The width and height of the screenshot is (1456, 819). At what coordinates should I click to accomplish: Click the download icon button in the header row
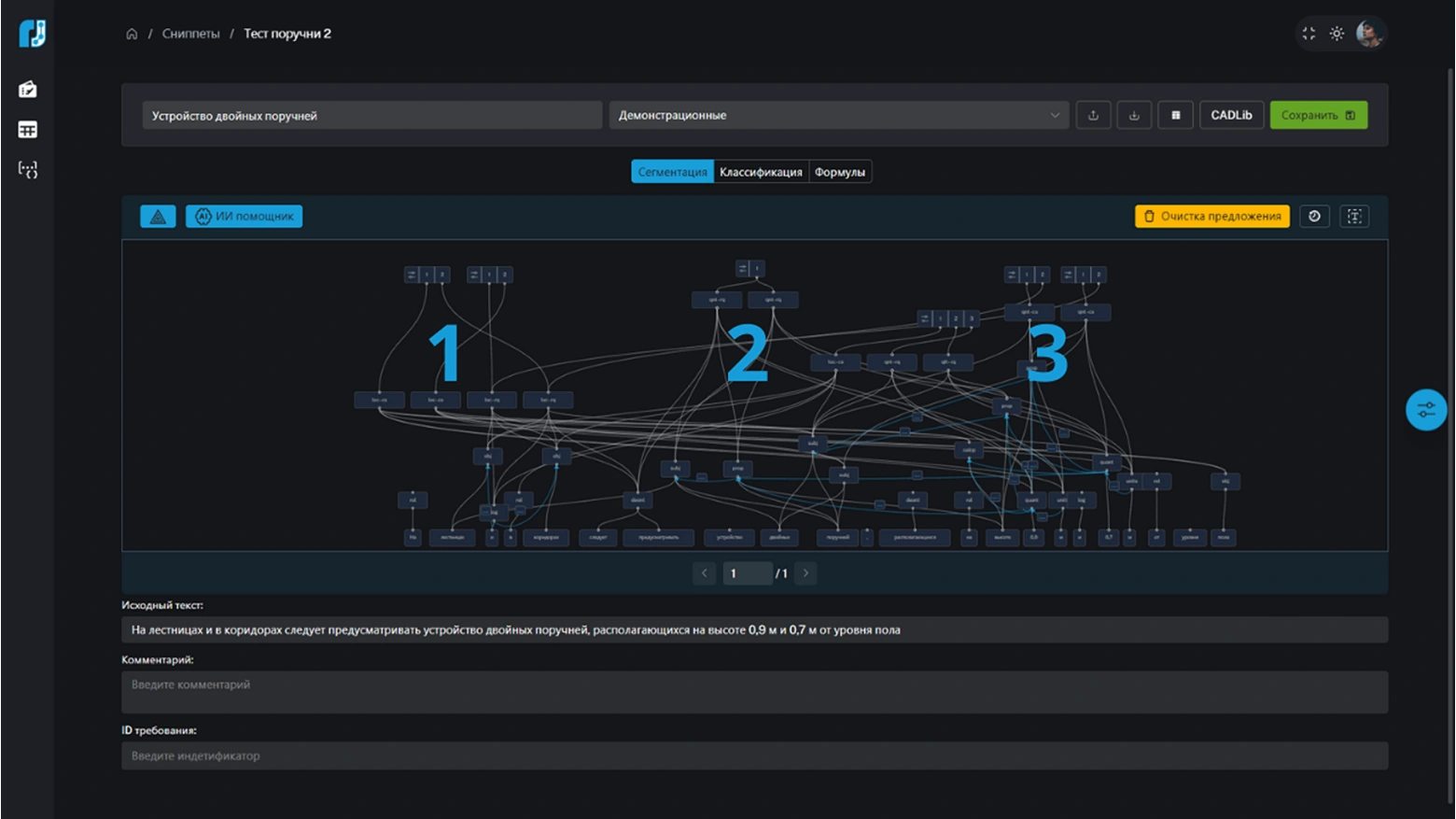1134,115
